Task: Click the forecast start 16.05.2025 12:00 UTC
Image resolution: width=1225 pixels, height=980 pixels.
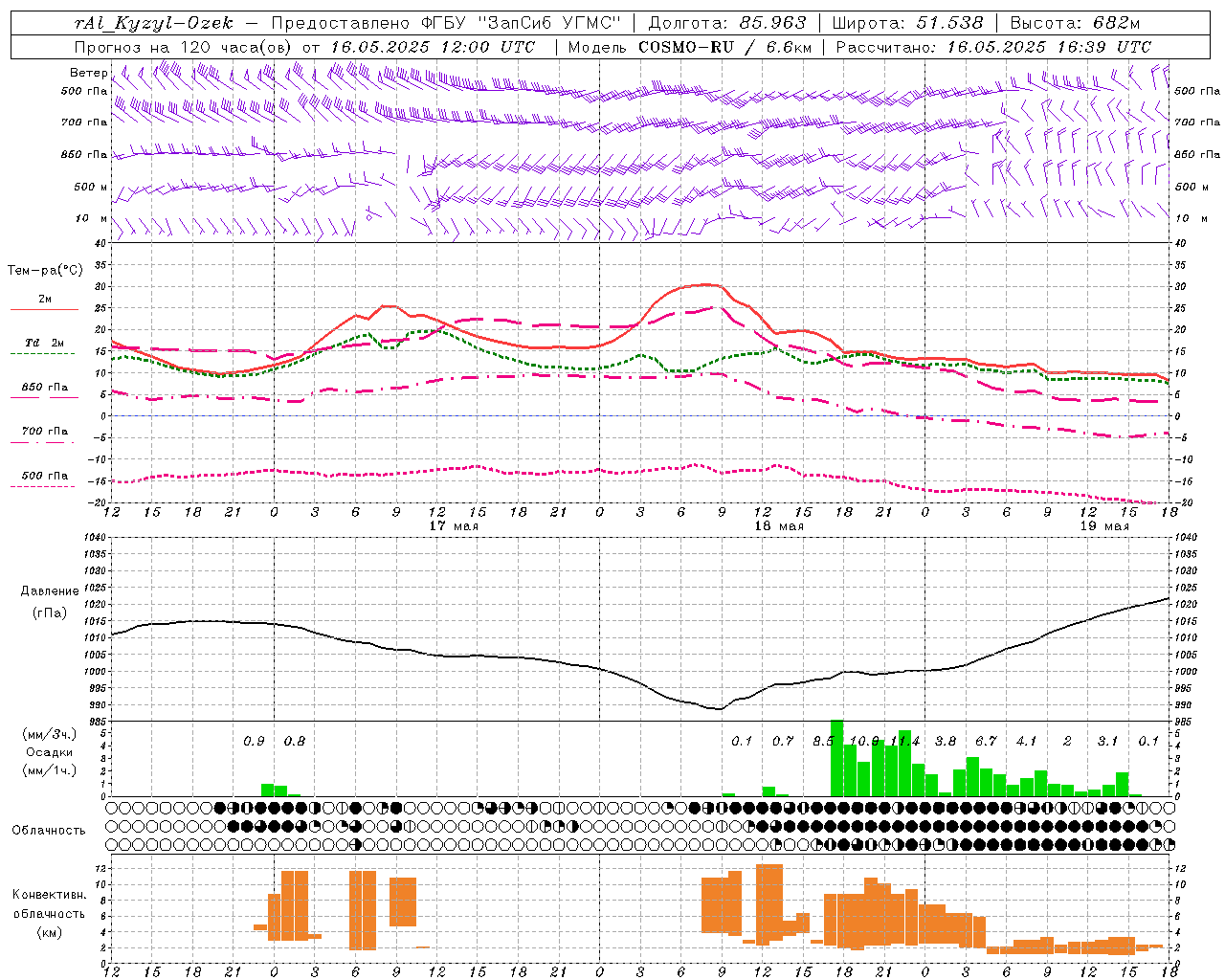Action: [434, 47]
